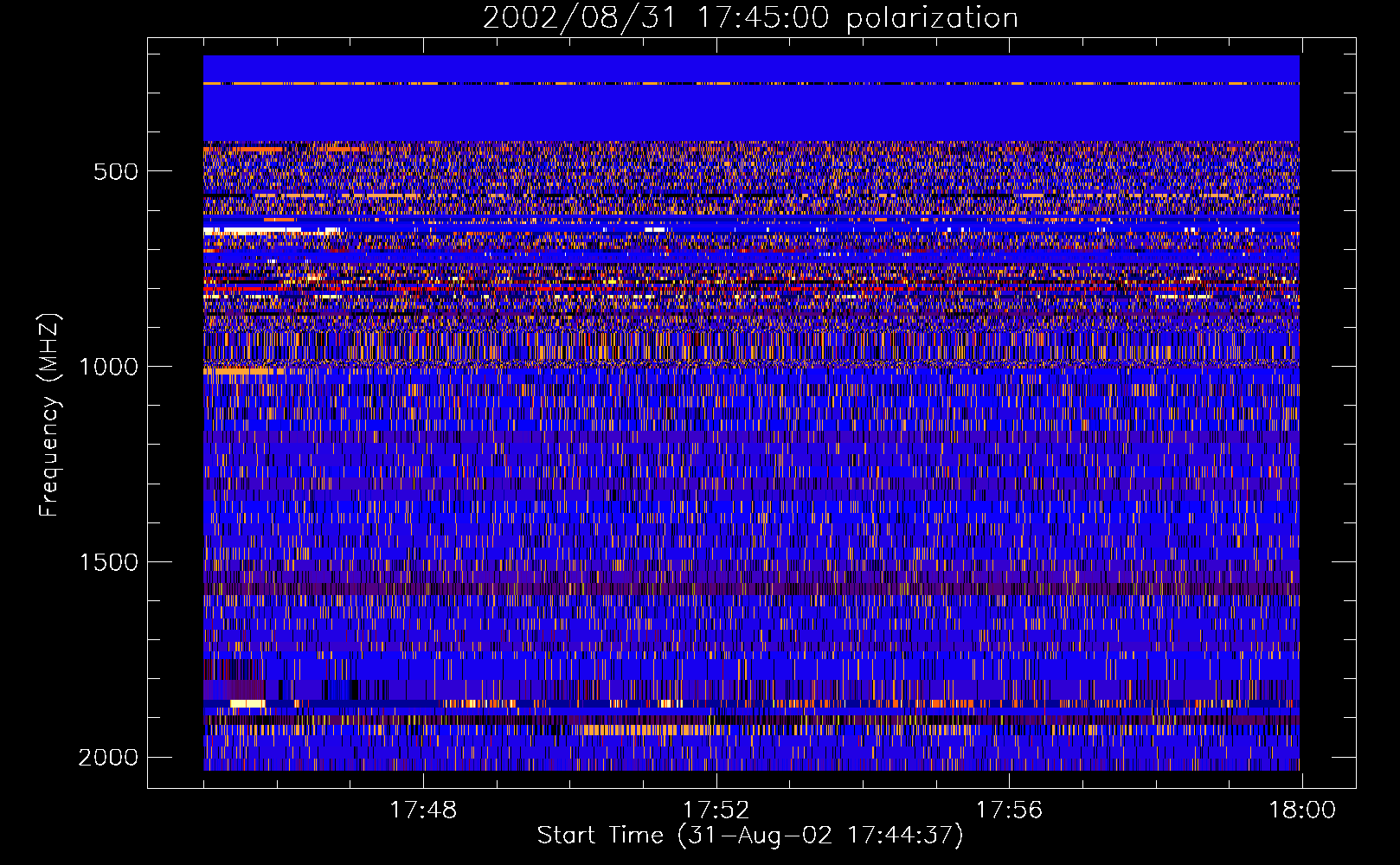
Task: Click the 1000 frequency tick label
Action: tap(108, 367)
